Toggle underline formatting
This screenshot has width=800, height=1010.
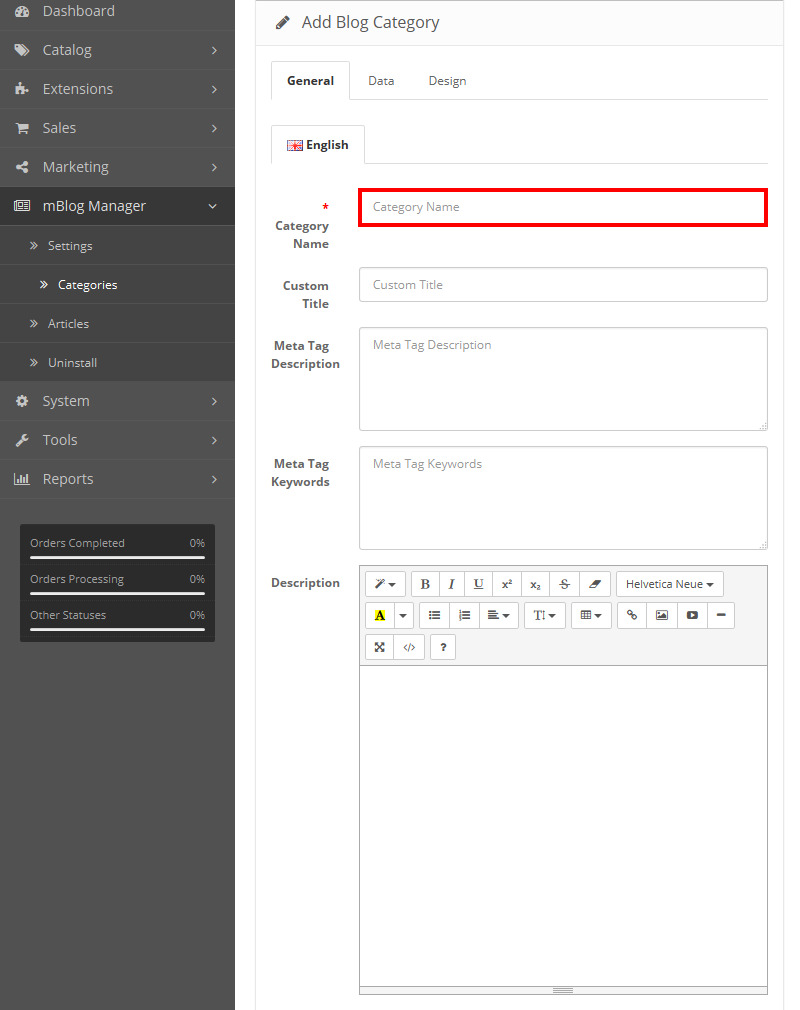[479, 584]
